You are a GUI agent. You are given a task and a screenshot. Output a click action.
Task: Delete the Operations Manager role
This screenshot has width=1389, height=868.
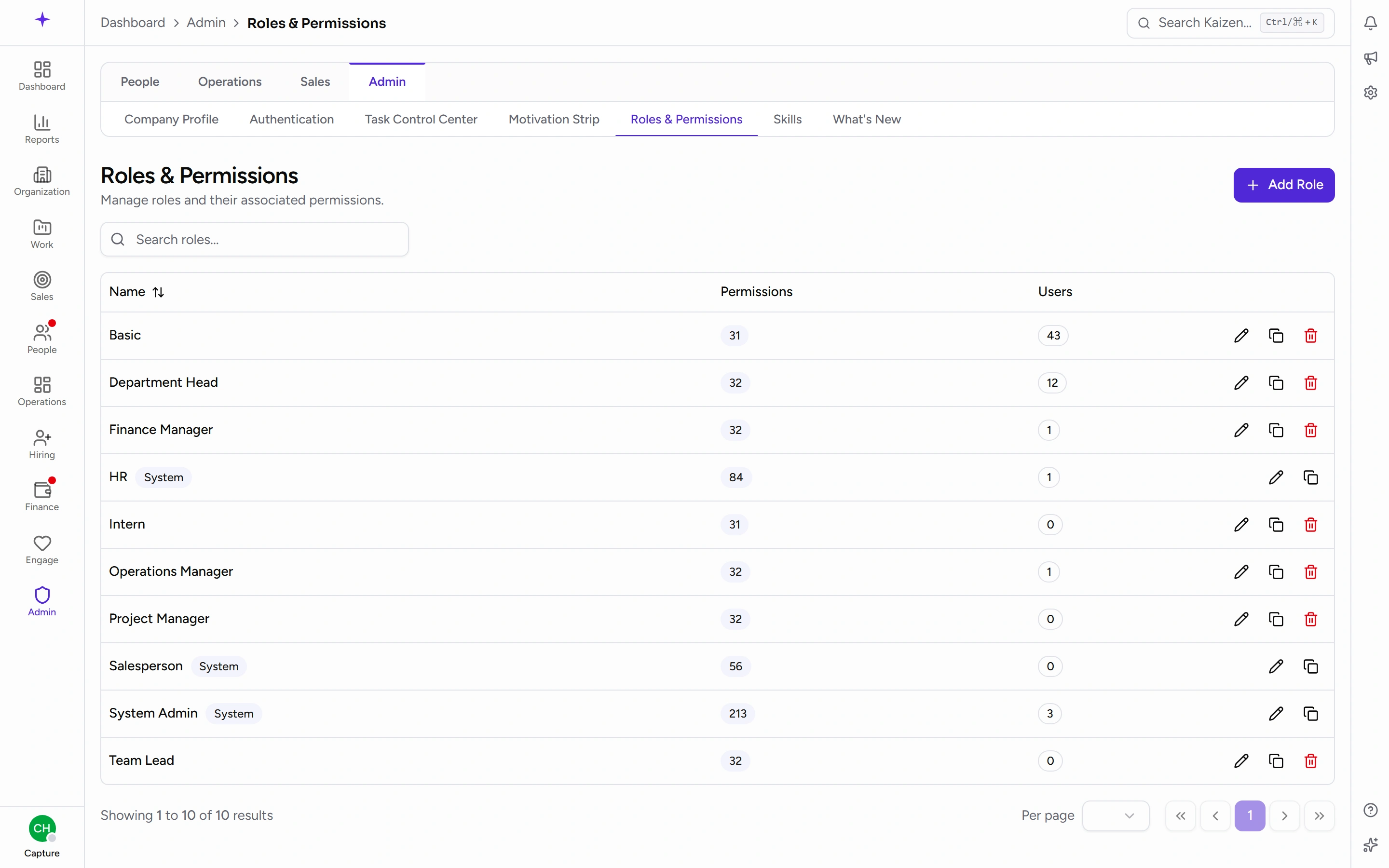pos(1310,571)
